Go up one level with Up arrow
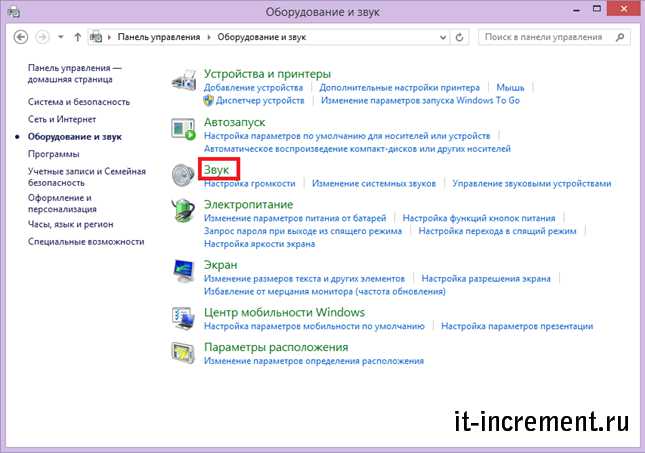This screenshot has width=645, height=453. pos(78,37)
